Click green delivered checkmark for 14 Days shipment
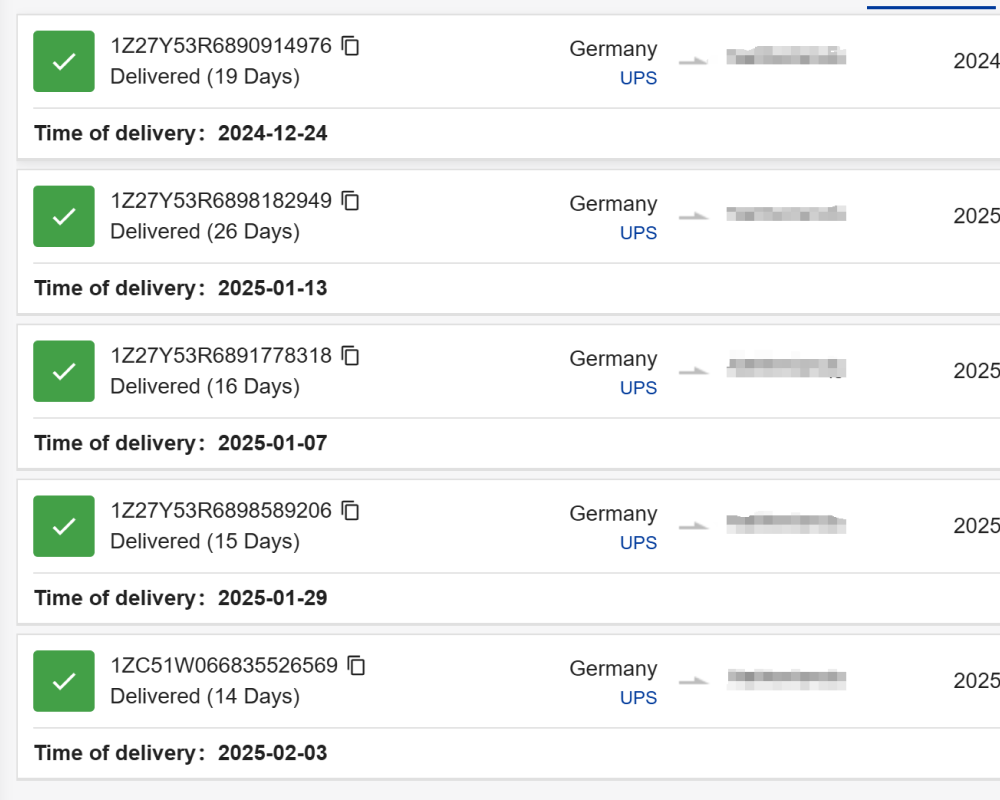This screenshot has width=1000, height=800. click(x=64, y=681)
